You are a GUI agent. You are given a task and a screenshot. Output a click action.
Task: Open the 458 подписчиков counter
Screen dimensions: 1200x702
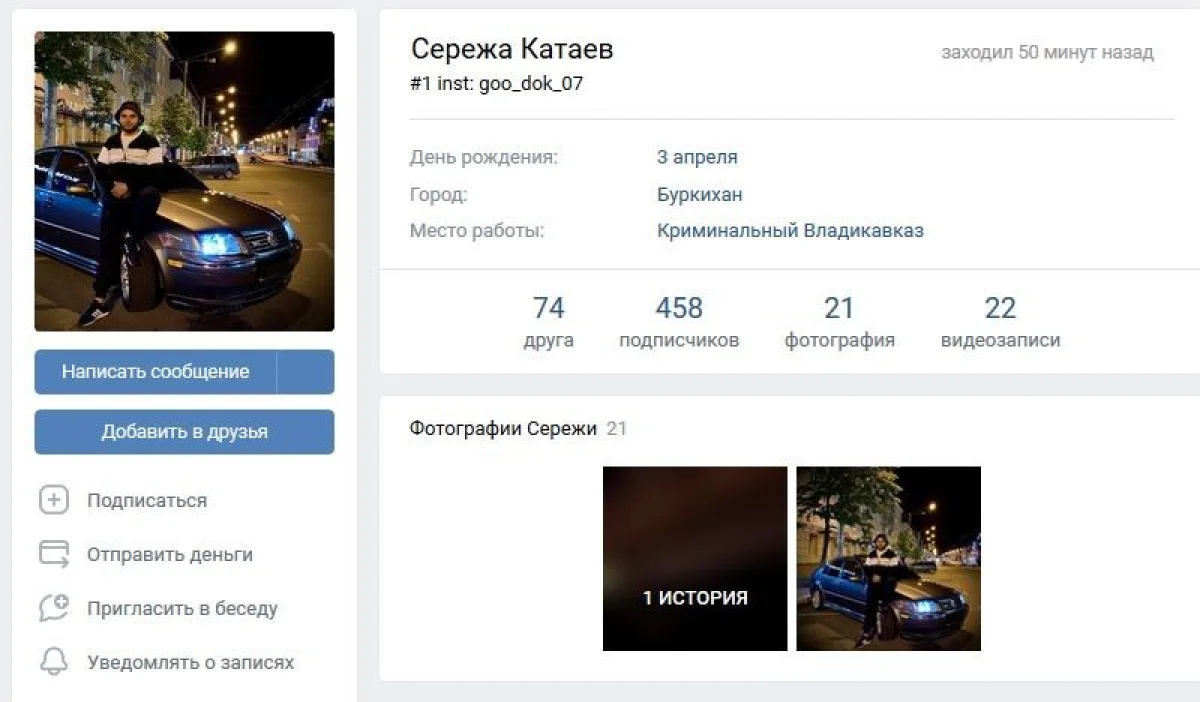click(679, 322)
